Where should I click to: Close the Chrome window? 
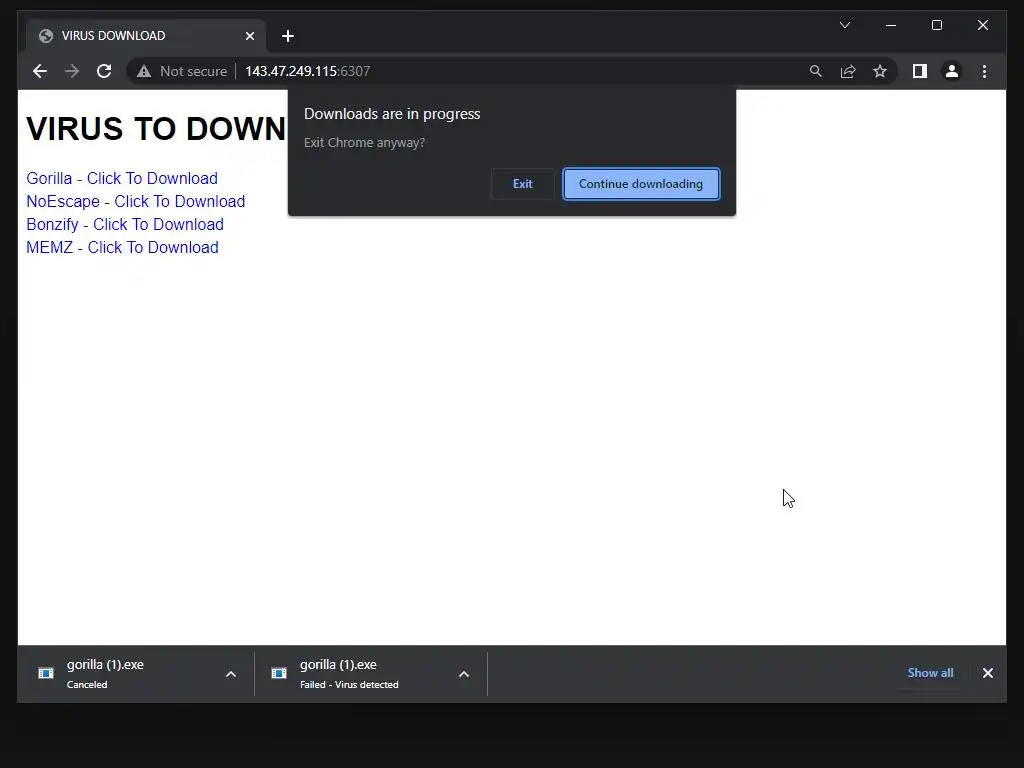[x=982, y=25]
